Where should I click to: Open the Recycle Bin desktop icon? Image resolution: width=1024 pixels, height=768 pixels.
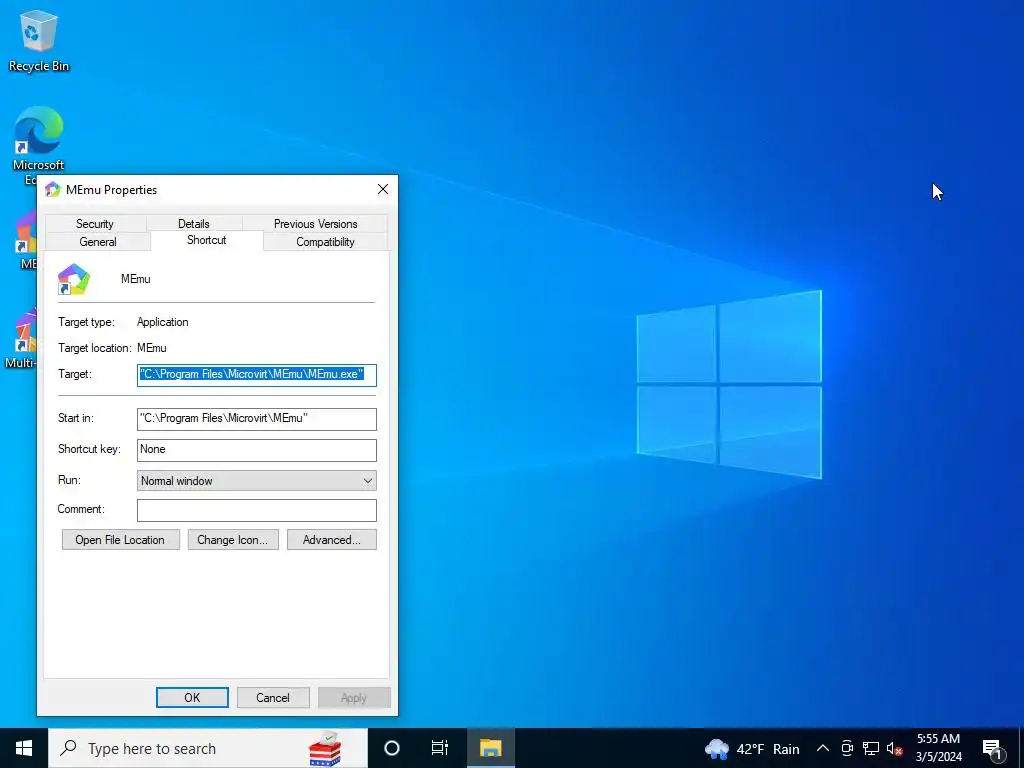click(x=39, y=40)
